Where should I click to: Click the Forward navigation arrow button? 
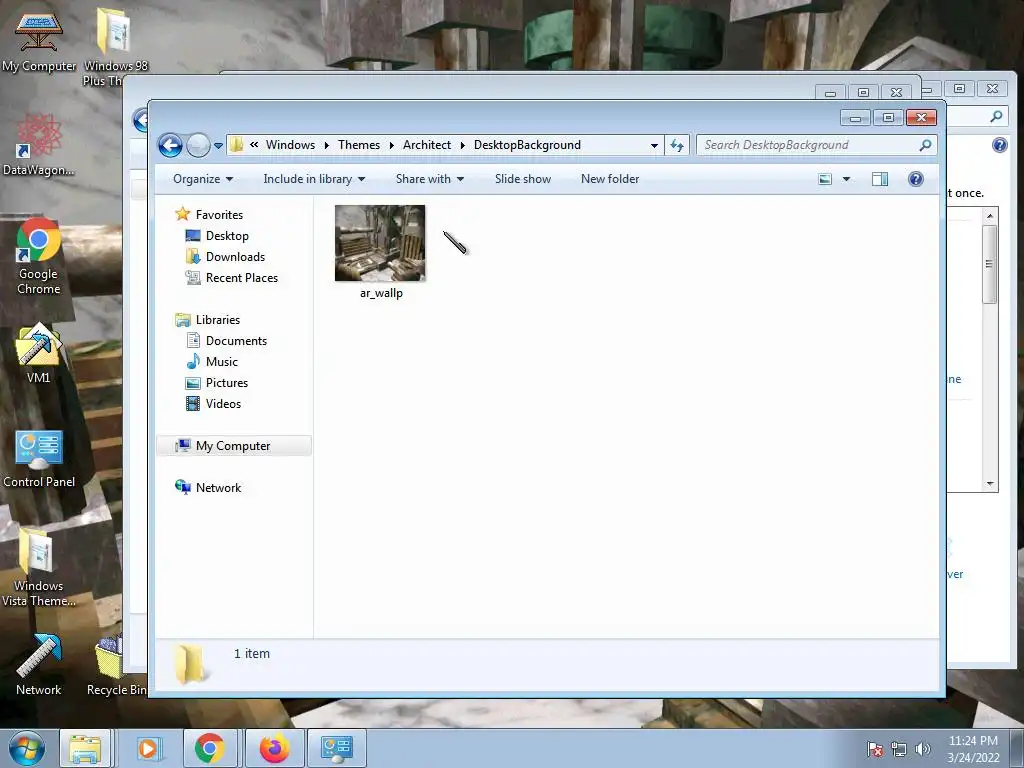coord(198,145)
